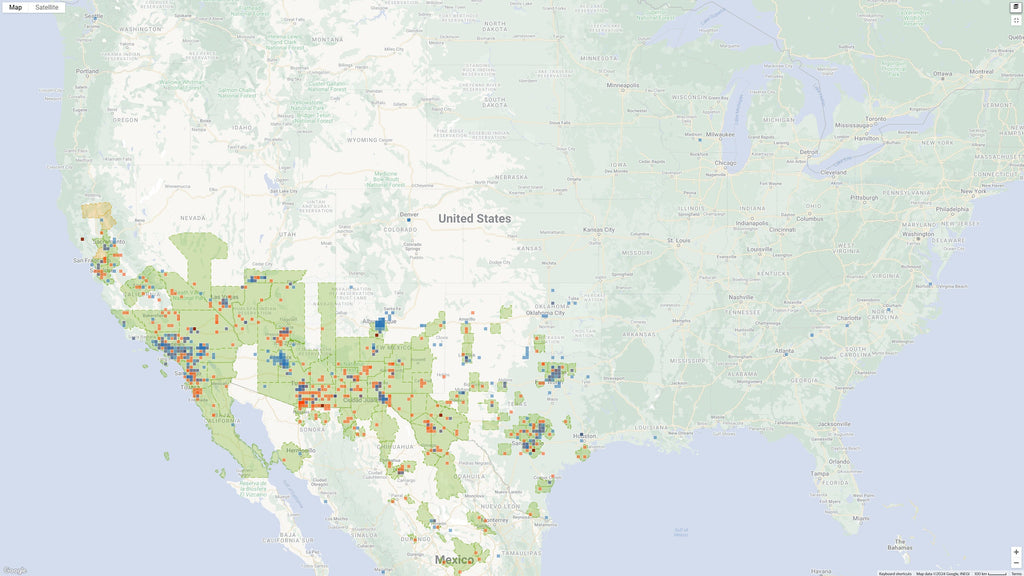This screenshot has width=1024, height=576.
Task: Zoom out with the minus button
Action: 1016,562
